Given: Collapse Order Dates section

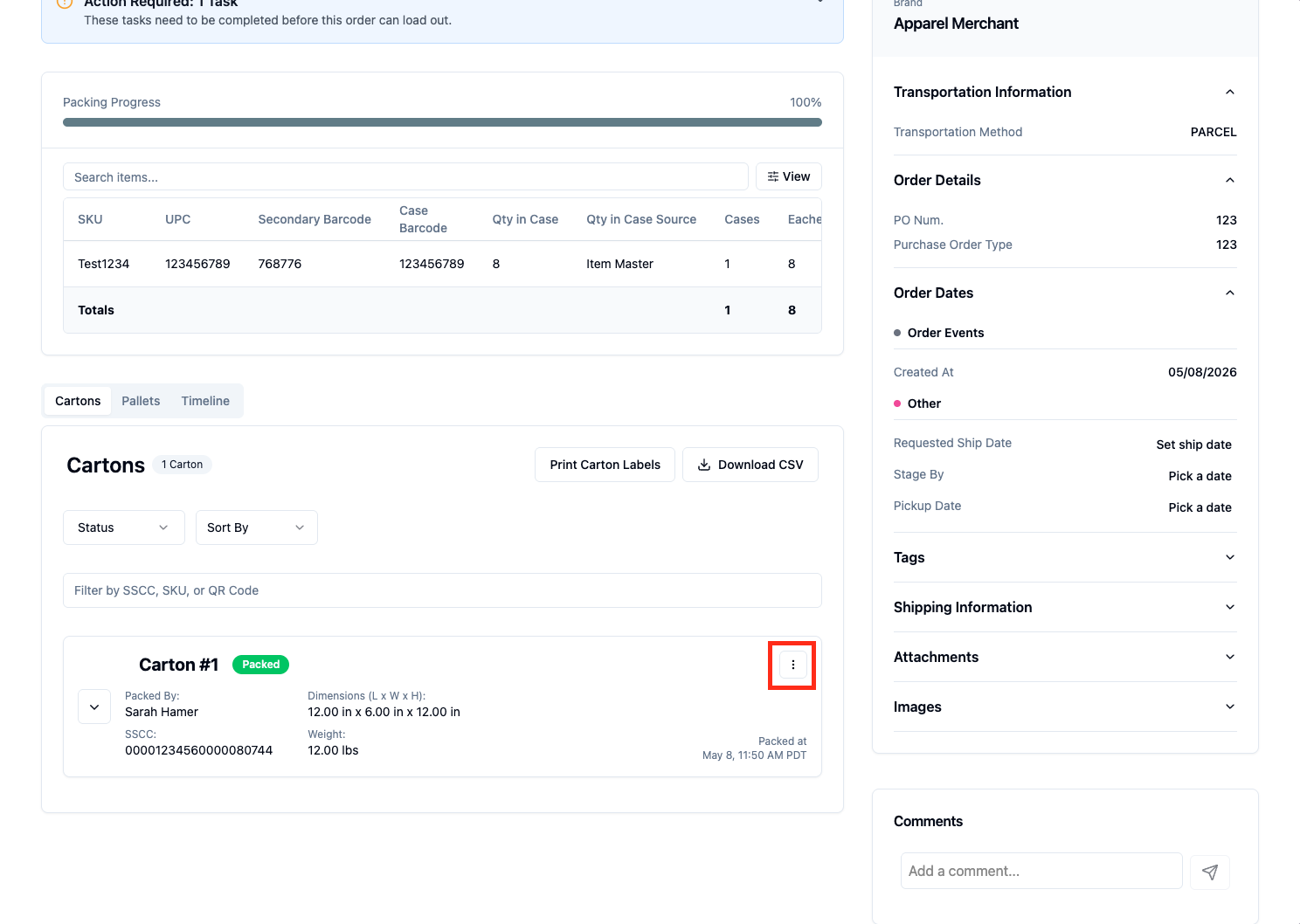Looking at the screenshot, I should pyautogui.click(x=1229, y=293).
